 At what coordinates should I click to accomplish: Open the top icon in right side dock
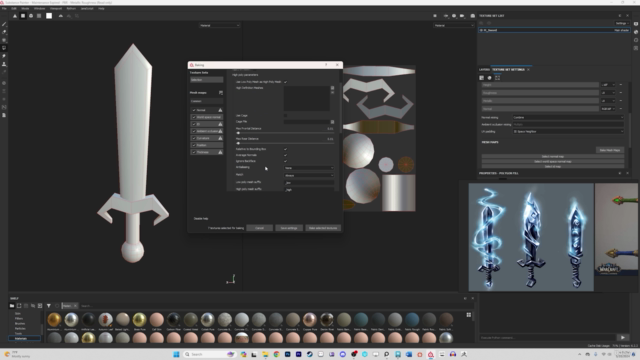[x=636, y=24]
